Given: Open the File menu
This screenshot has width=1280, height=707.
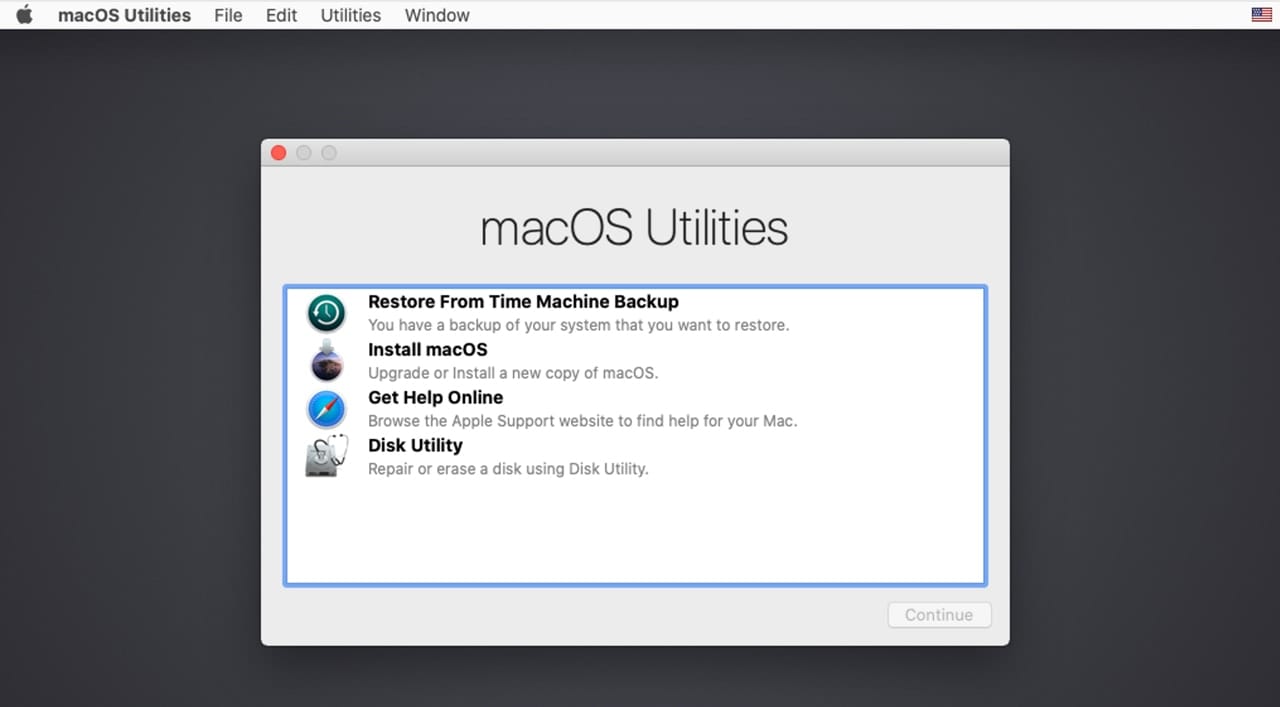Looking at the screenshot, I should pos(228,15).
